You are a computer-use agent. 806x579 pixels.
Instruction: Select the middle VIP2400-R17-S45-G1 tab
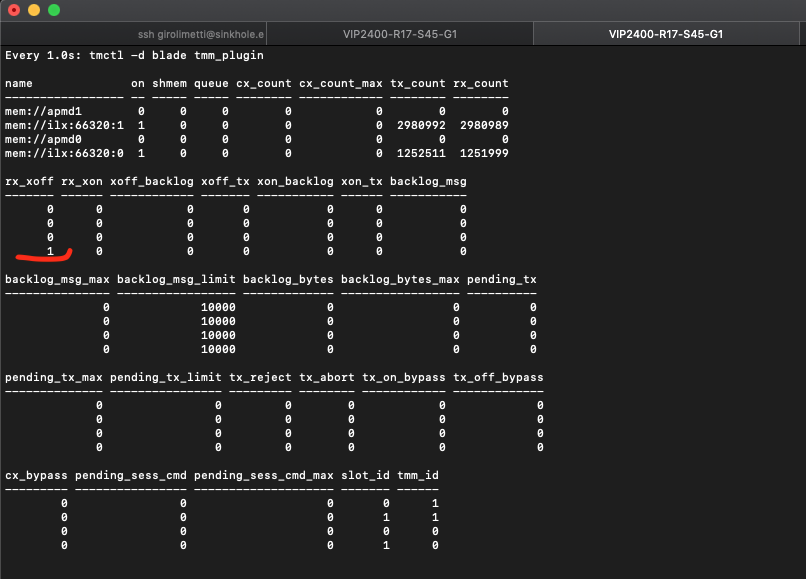400,34
